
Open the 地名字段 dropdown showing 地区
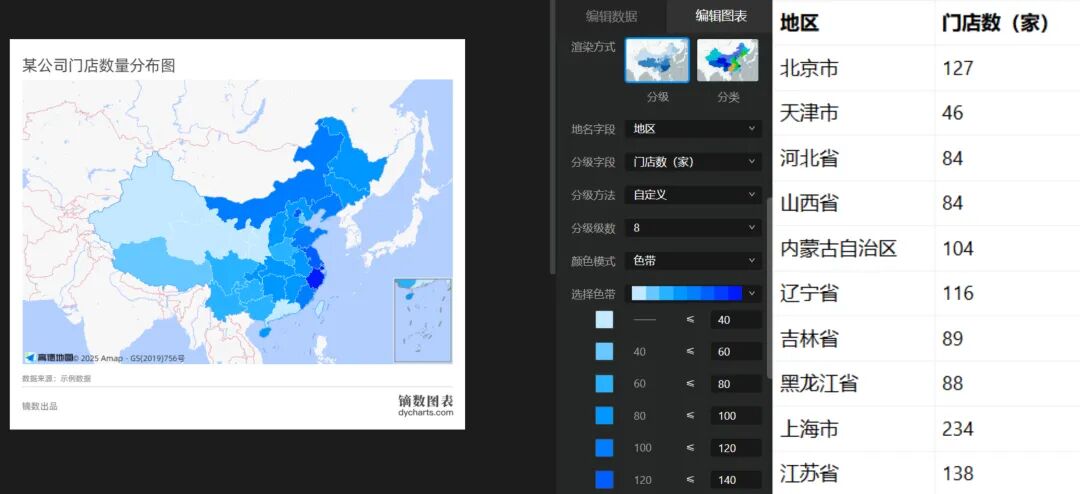pos(694,129)
